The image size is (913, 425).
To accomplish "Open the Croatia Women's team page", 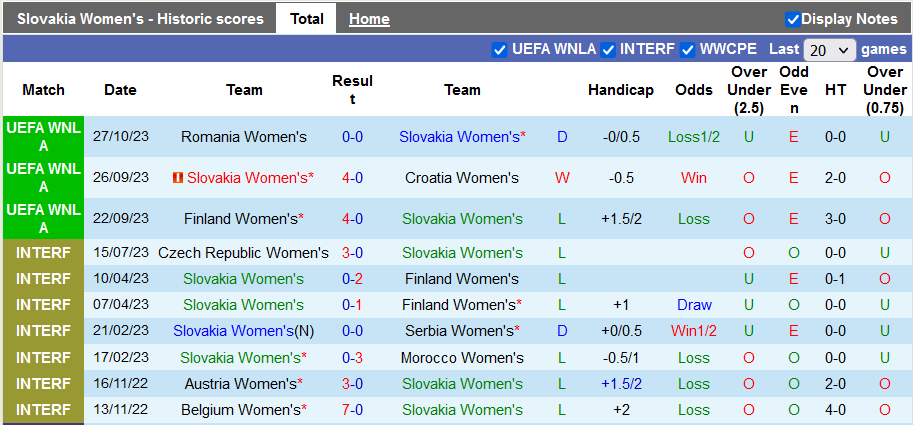I will point(462,178).
